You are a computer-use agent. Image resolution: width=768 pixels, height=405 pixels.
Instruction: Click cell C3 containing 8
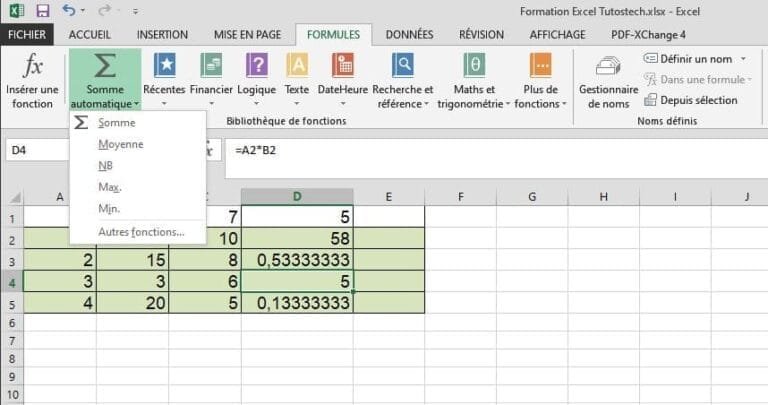pos(205,260)
